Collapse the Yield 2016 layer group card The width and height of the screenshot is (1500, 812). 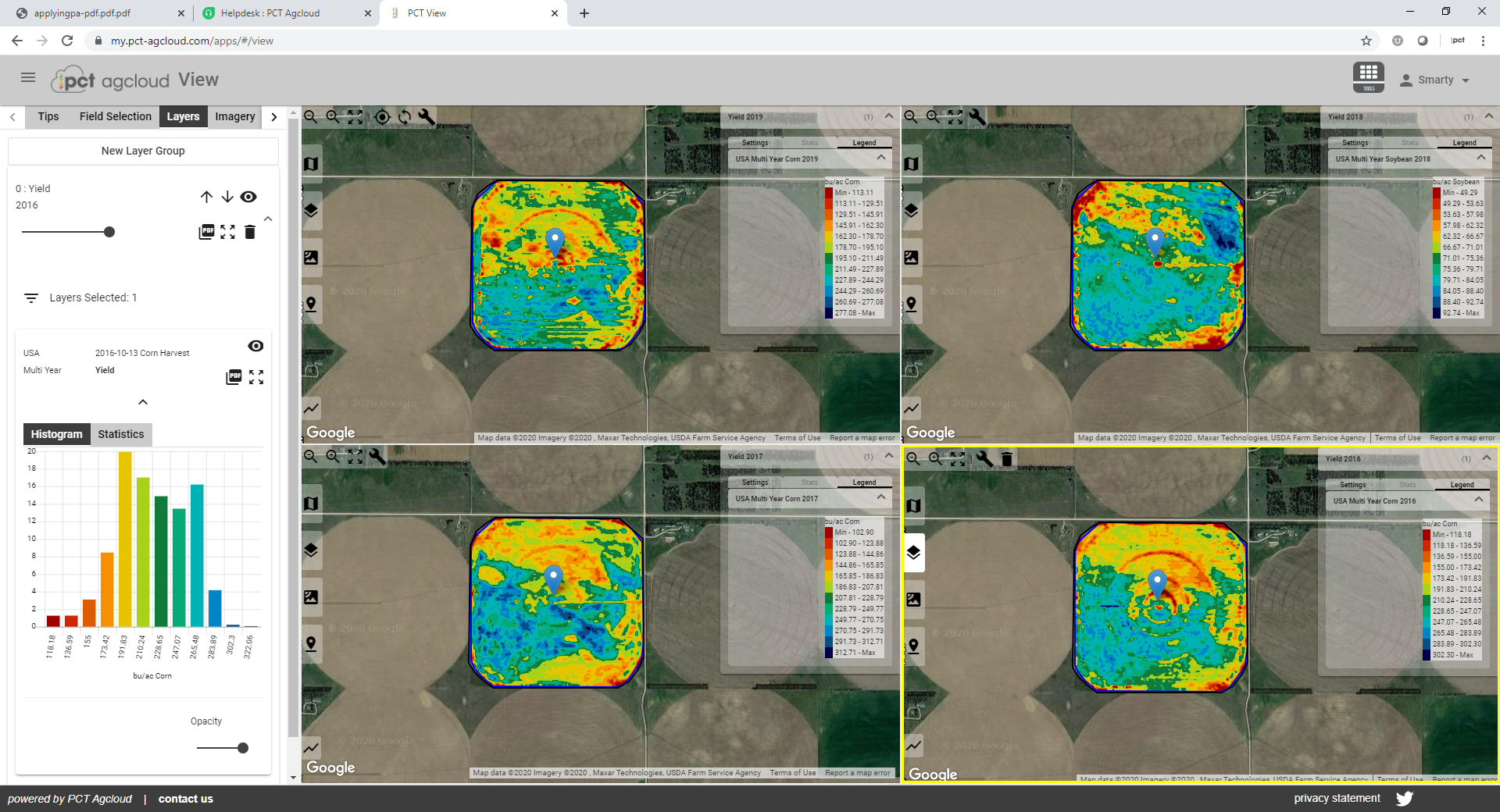(x=268, y=219)
